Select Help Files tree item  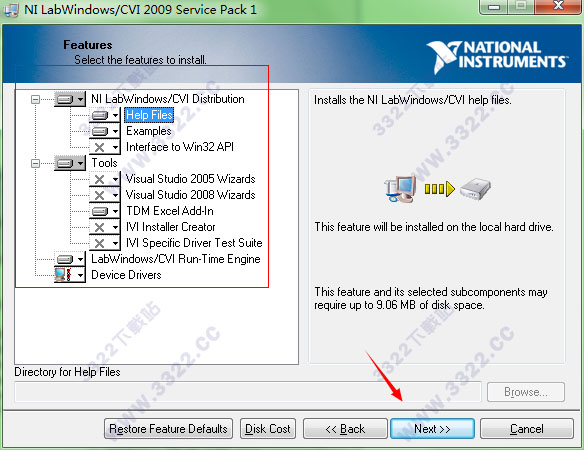[x=149, y=115]
